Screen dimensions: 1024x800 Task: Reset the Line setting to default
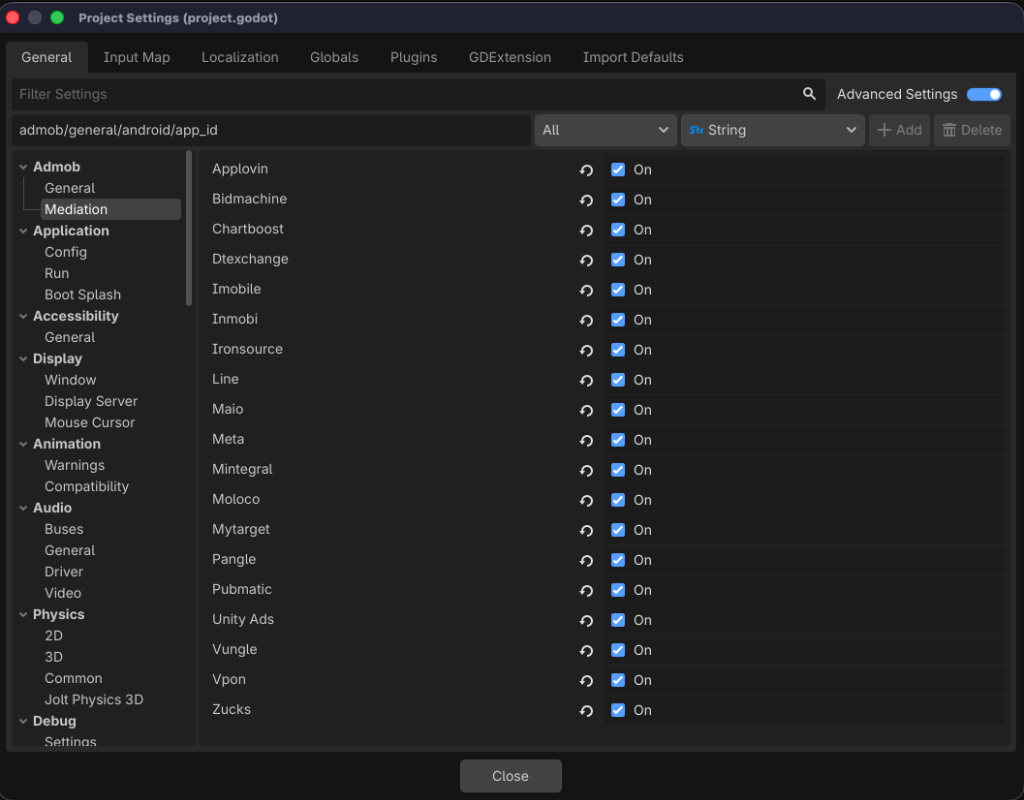(x=586, y=381)
